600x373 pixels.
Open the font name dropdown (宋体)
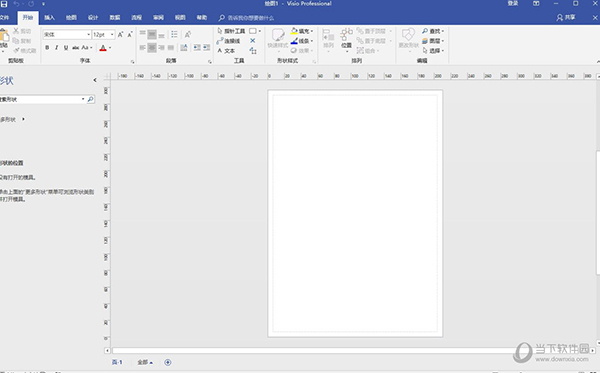(x=89, y=34)
